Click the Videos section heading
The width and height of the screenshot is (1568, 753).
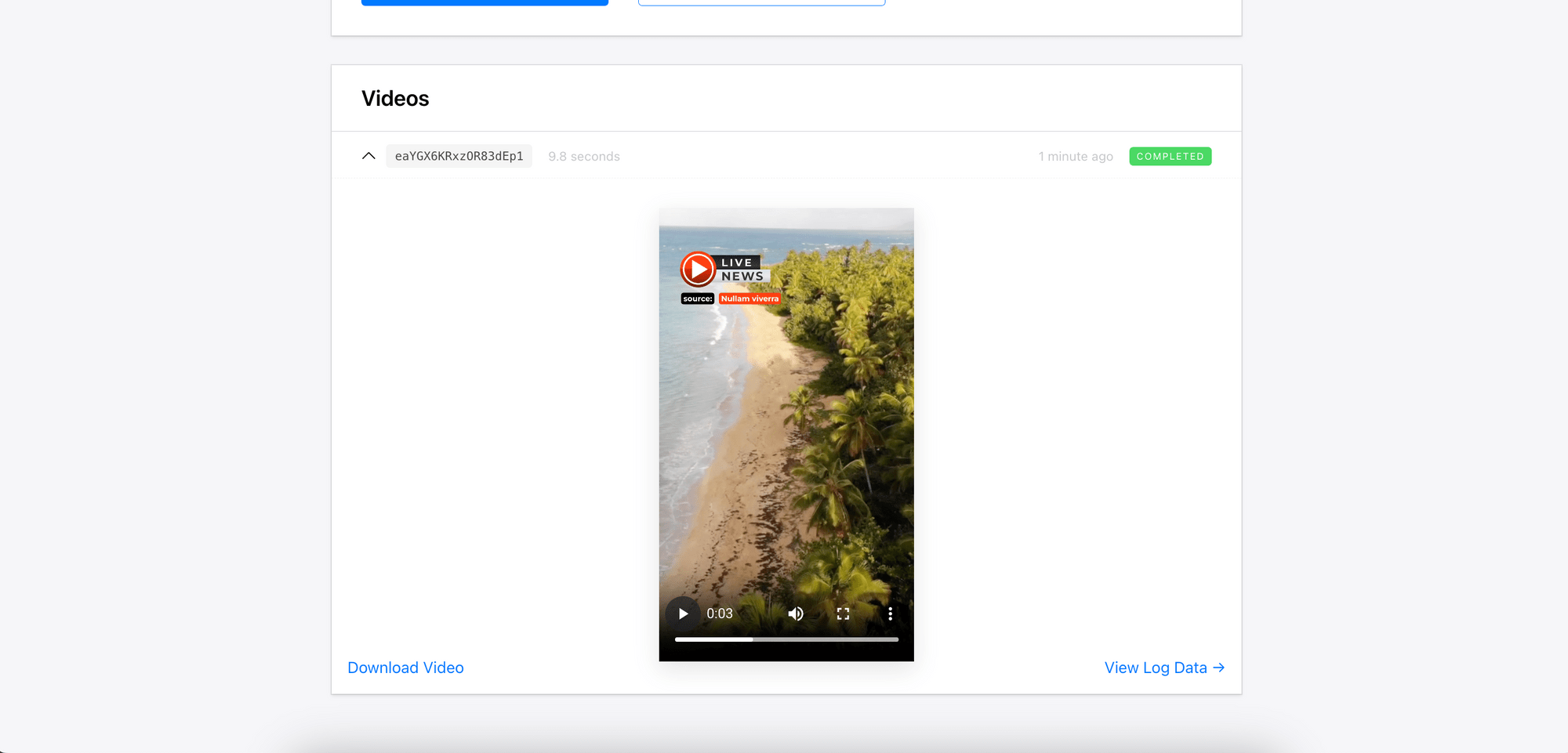click(x=394, y=98)
